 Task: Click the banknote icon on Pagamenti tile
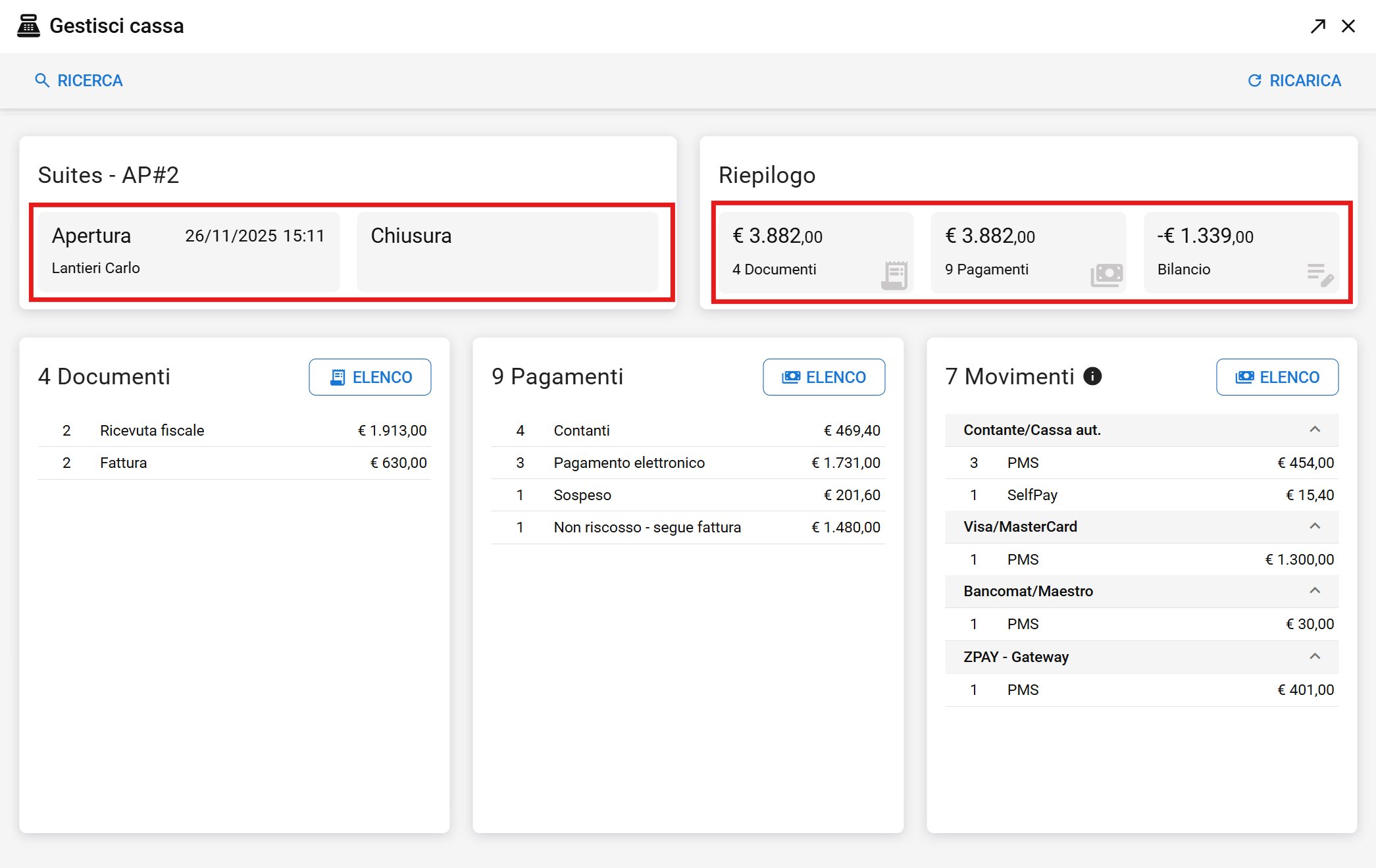(1106, 275)
